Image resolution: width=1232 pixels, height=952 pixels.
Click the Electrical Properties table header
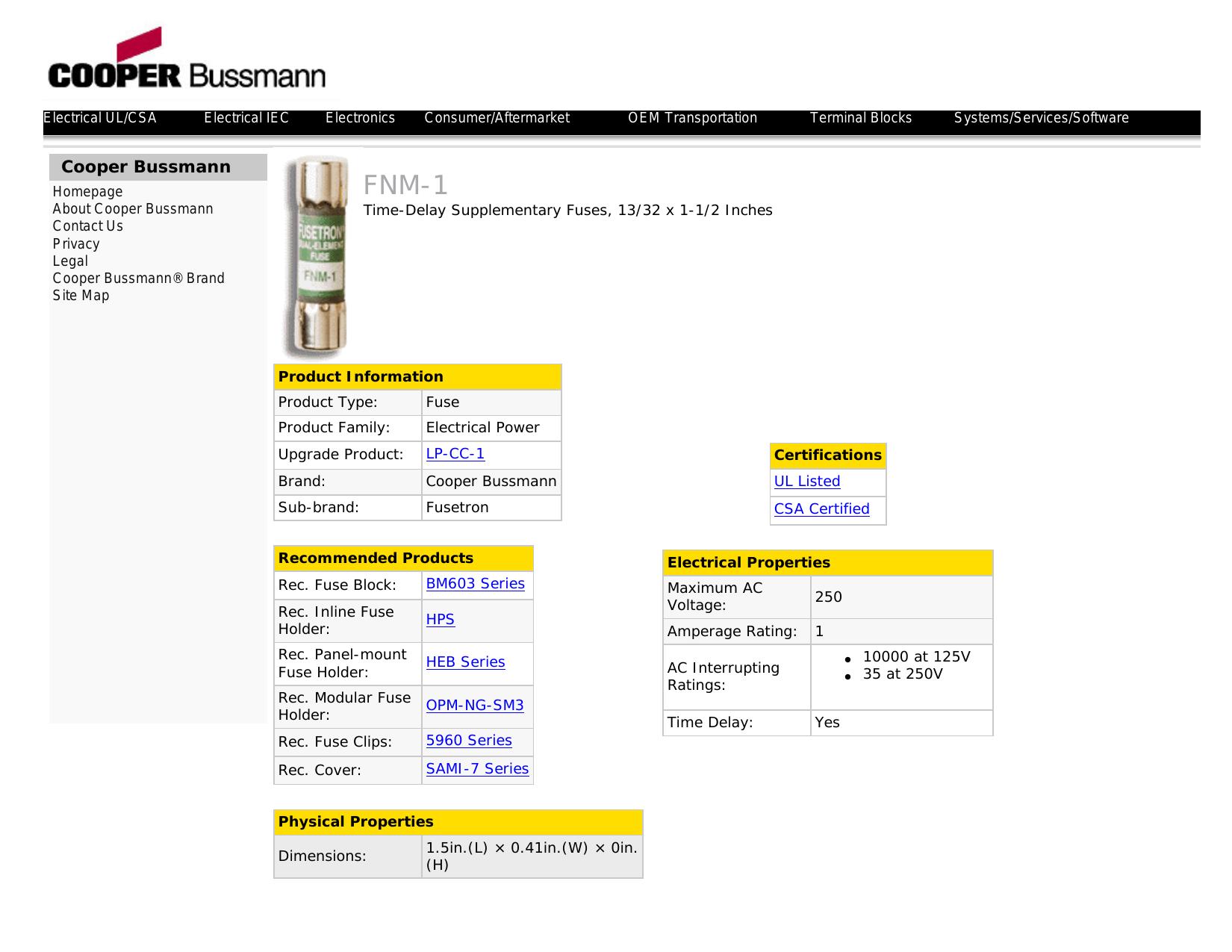pyautogui.click(x=827, y=563)
